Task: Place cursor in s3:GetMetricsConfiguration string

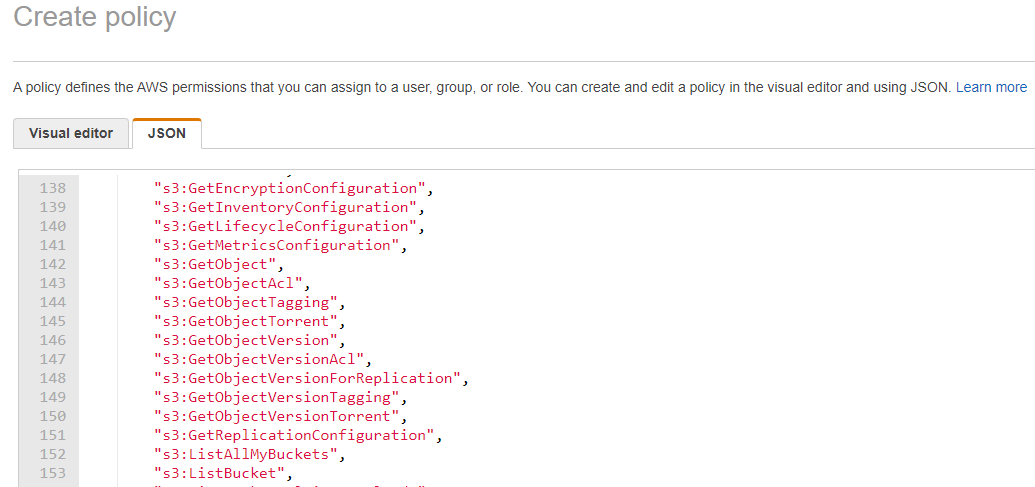Action: (x=278, y=245)
